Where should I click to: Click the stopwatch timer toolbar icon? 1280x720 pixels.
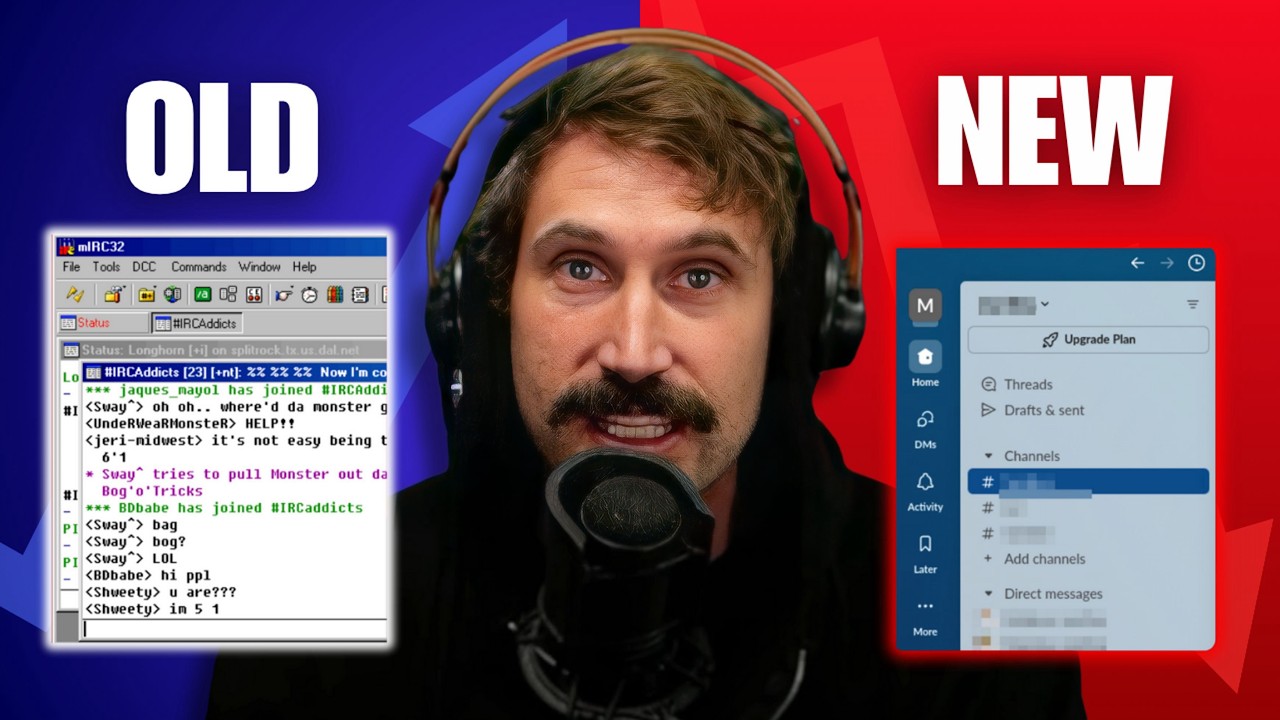coord(310,295)
